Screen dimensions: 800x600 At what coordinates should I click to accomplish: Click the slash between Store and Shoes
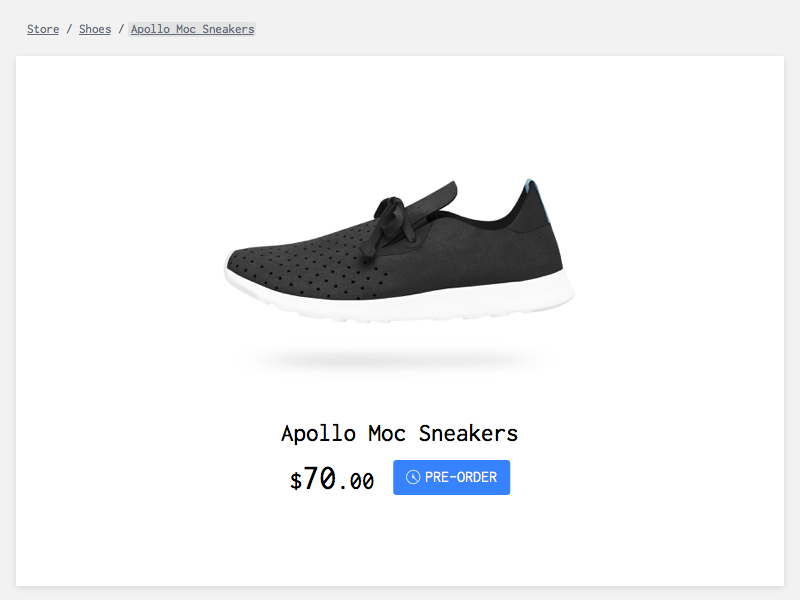point(69,29)
